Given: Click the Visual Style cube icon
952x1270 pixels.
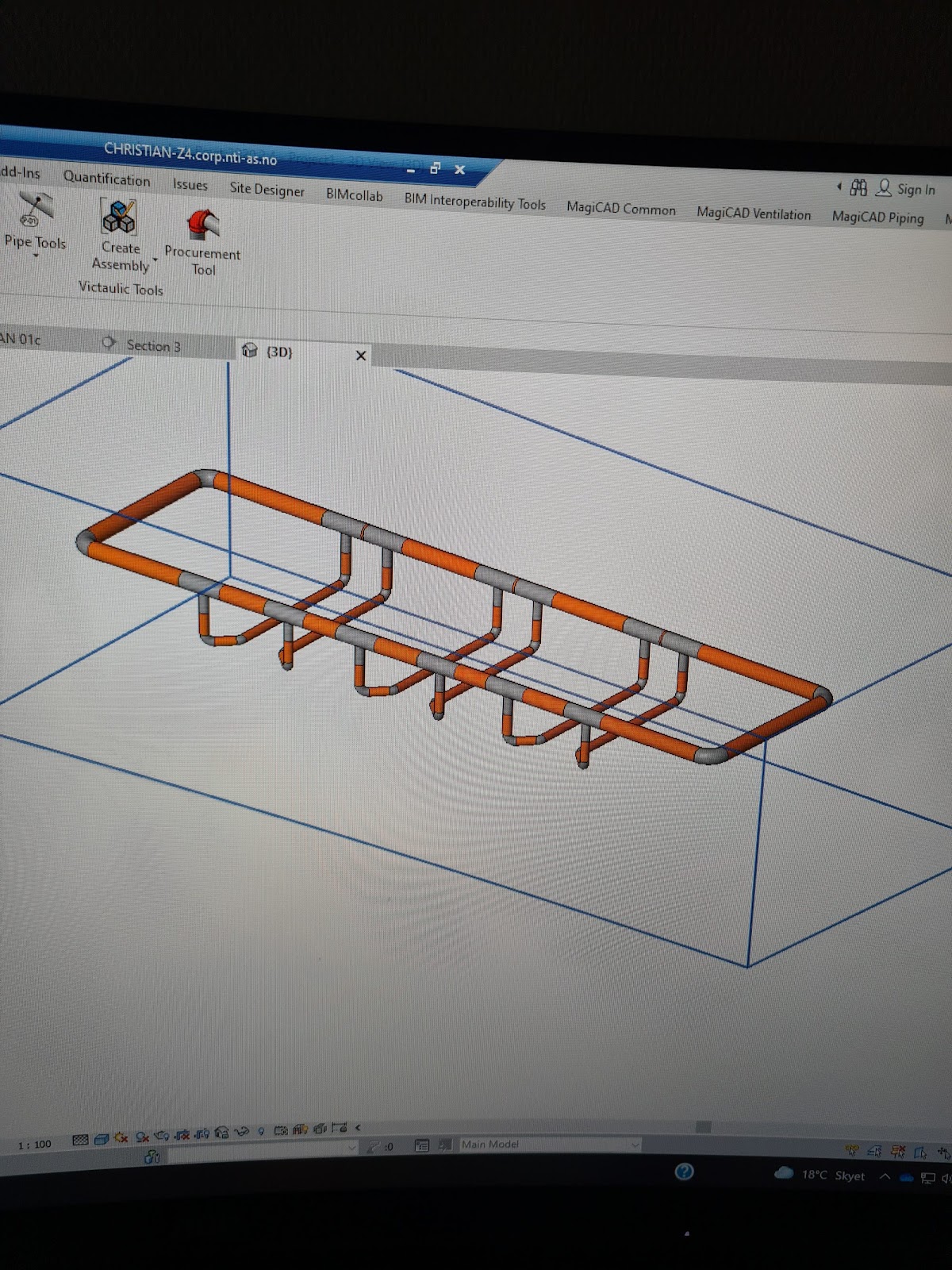Looking at the screenshot, I should 102,1138.
